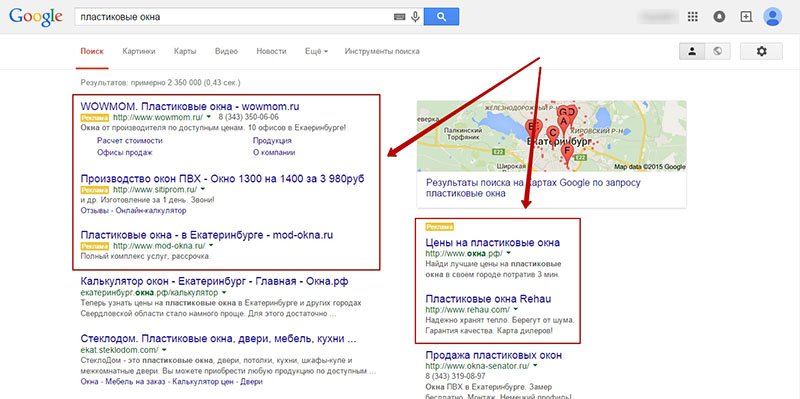
Task: Switch to global results globe view
Action: click(717, 51)
